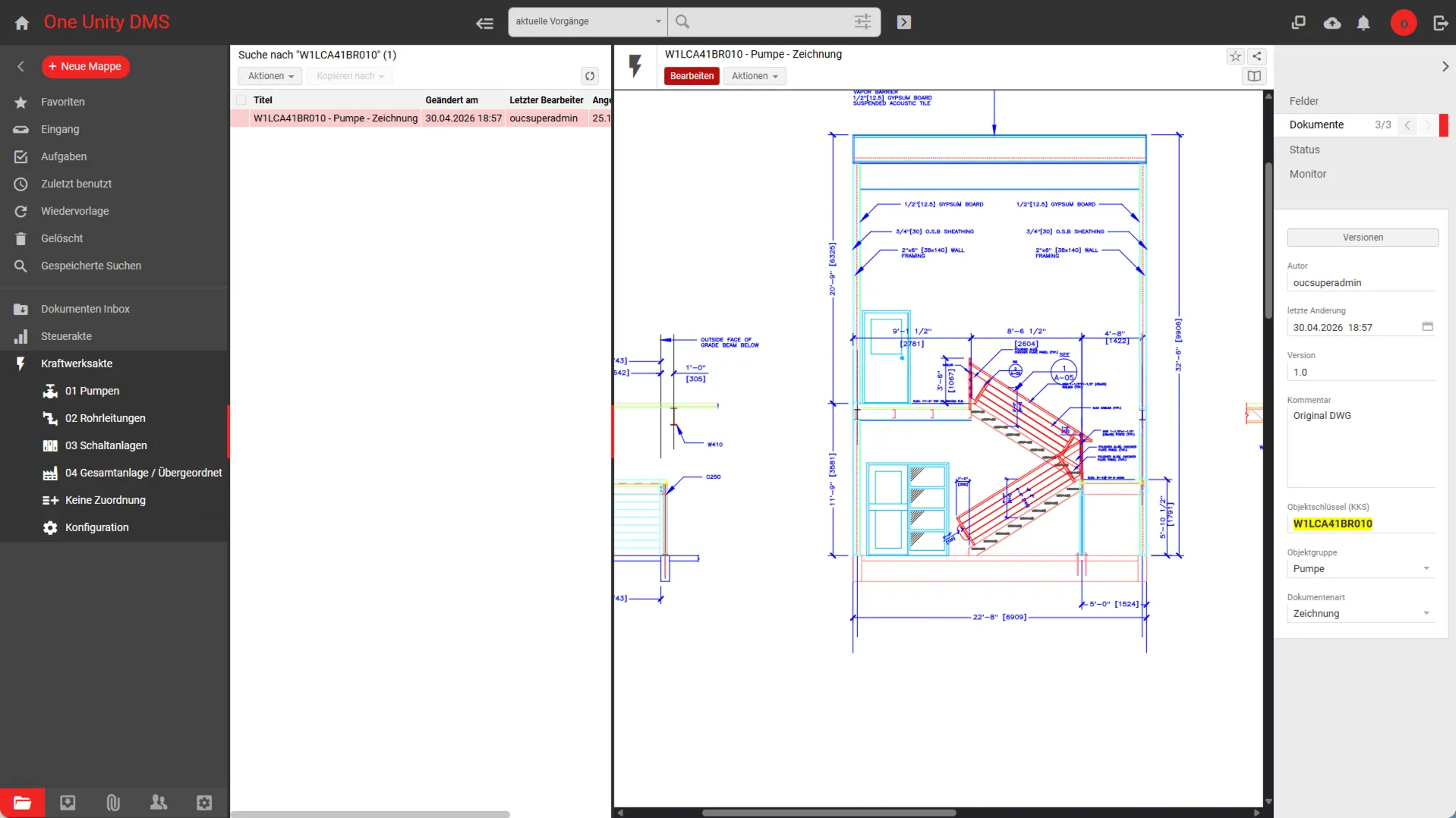Open Aktionen dropdown in document viewer
The height and width of the screenshot is (818, 1456).
point(755,76)
